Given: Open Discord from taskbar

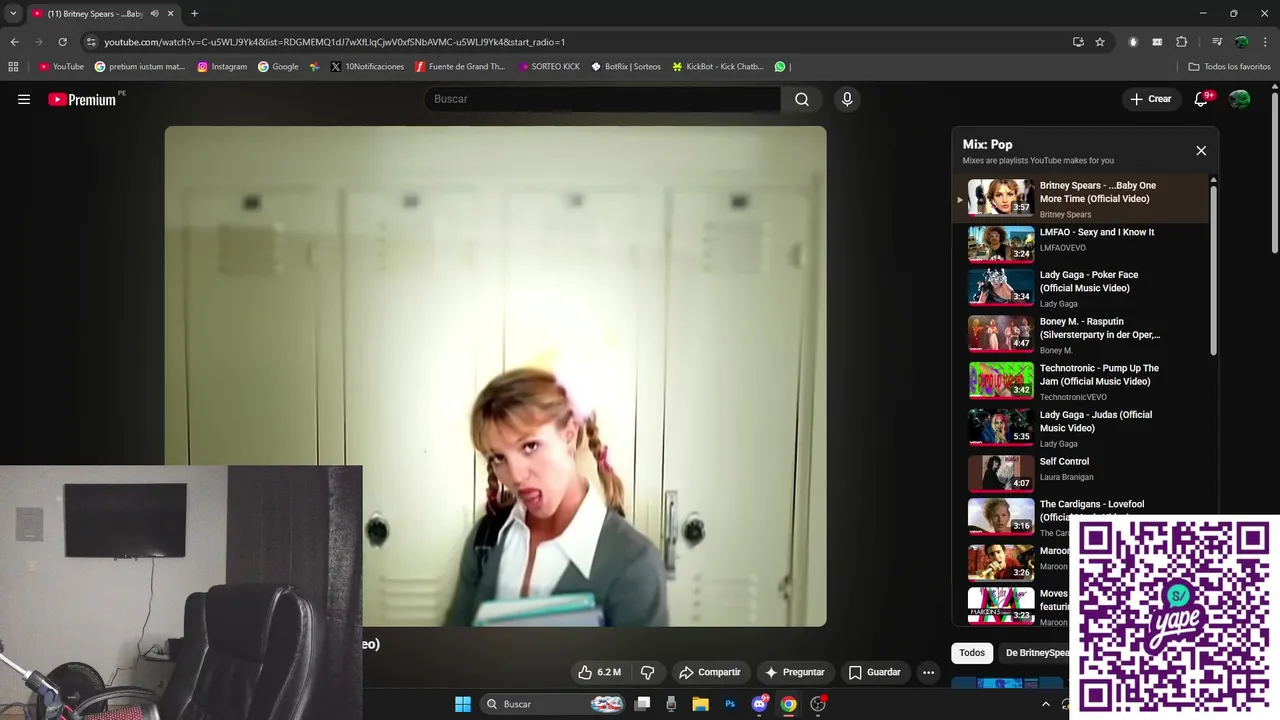Looking at the screenshot, I should pos(759,704).
